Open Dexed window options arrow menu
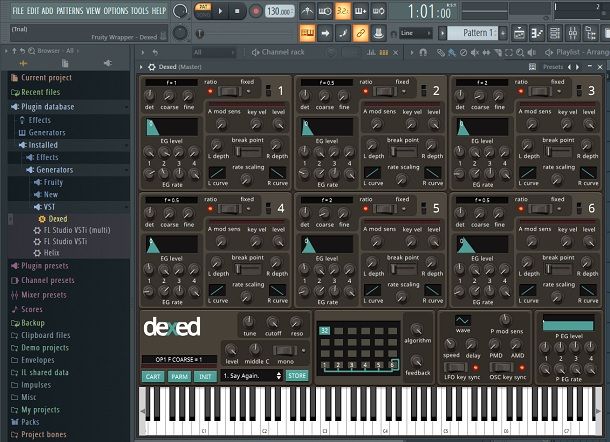Viewport: 610px width, 442px height. (141, 67)
